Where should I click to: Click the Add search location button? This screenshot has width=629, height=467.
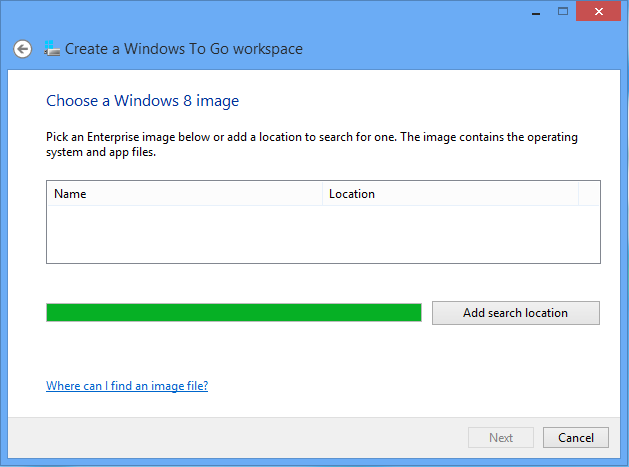[x=515, y=313]
